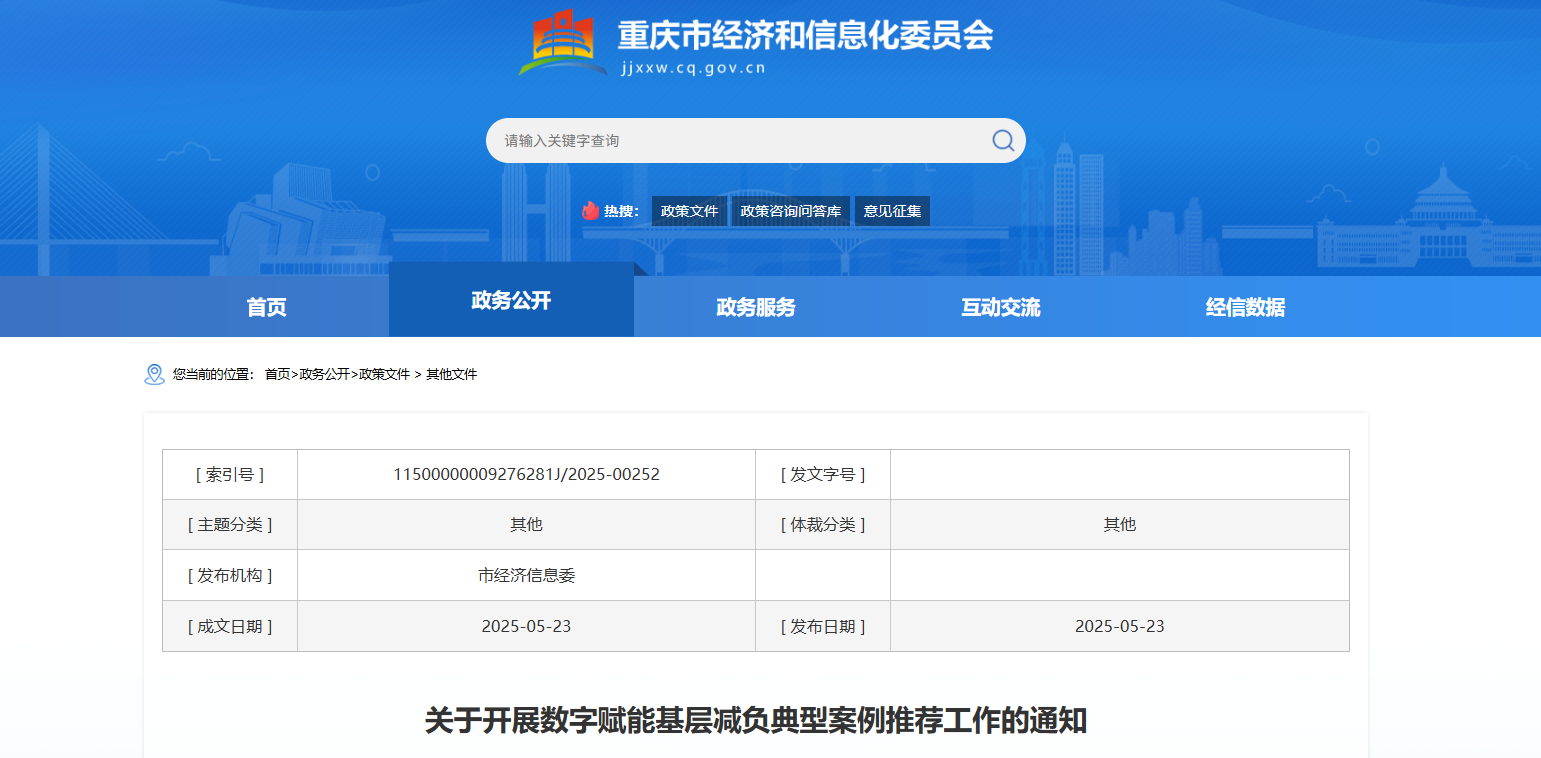Click the magnifier search icon
The width and height of the screenshot is (1541, 758).
pos(1002,140)
